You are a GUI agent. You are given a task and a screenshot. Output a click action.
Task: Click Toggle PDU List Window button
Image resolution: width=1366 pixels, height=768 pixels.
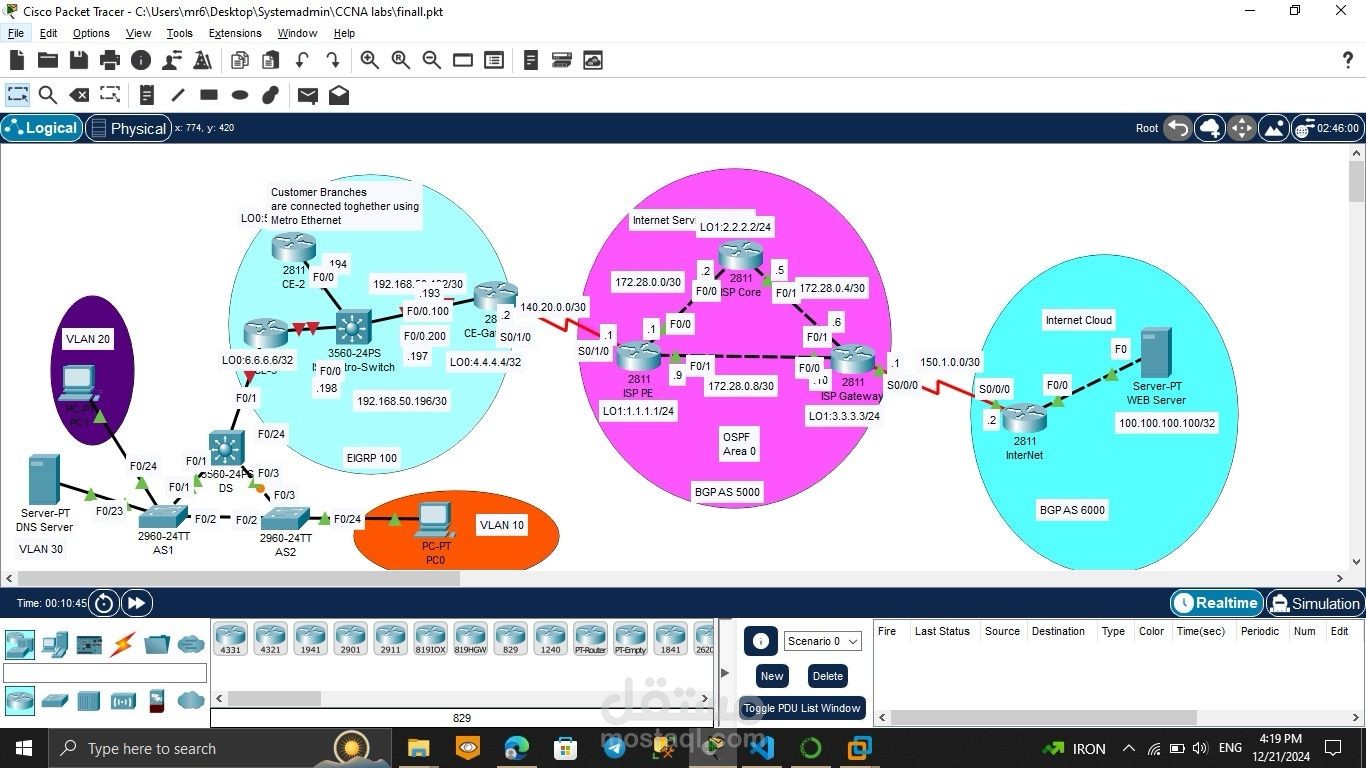point(802,708)
